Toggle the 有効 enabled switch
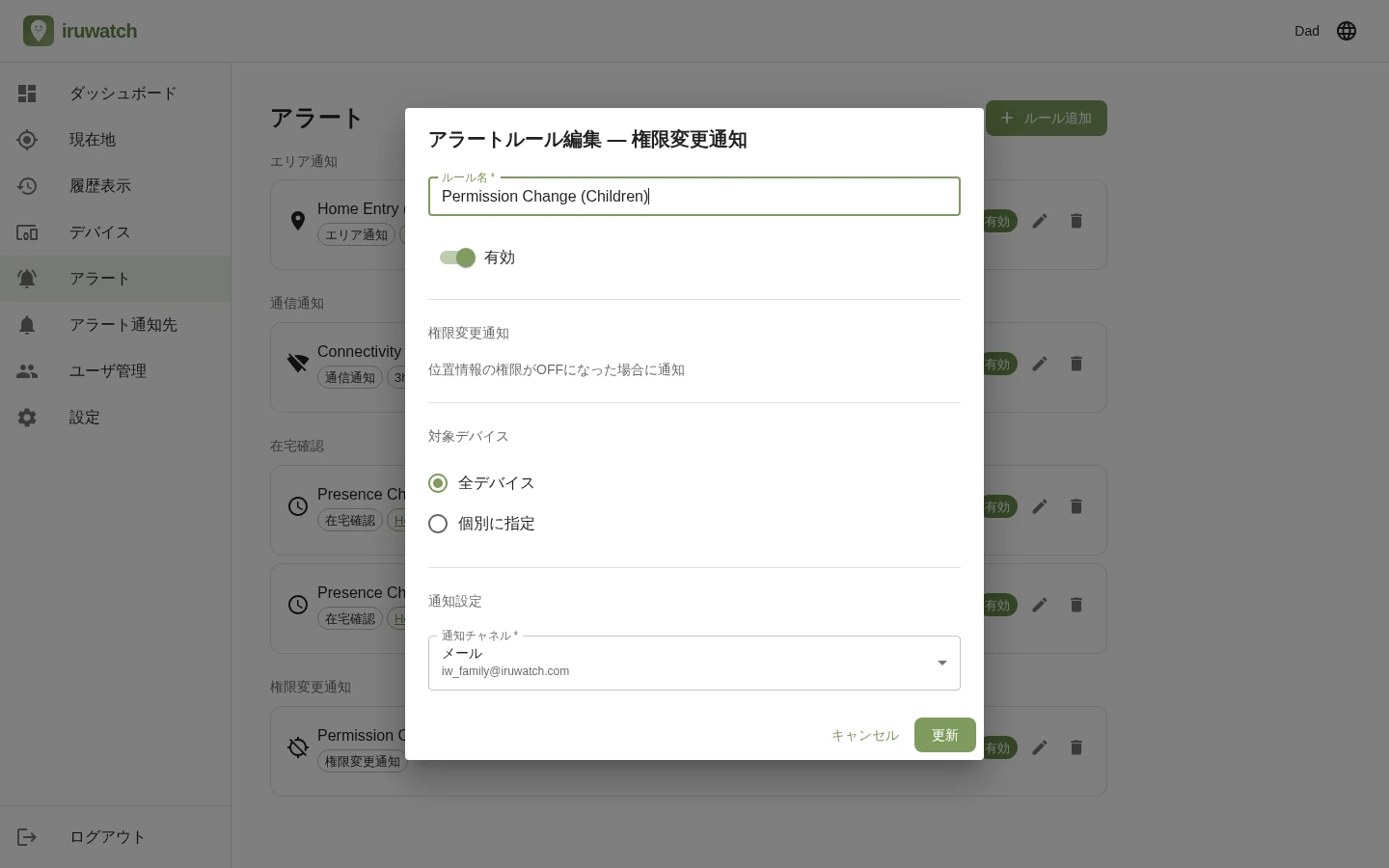 point(457,258)
